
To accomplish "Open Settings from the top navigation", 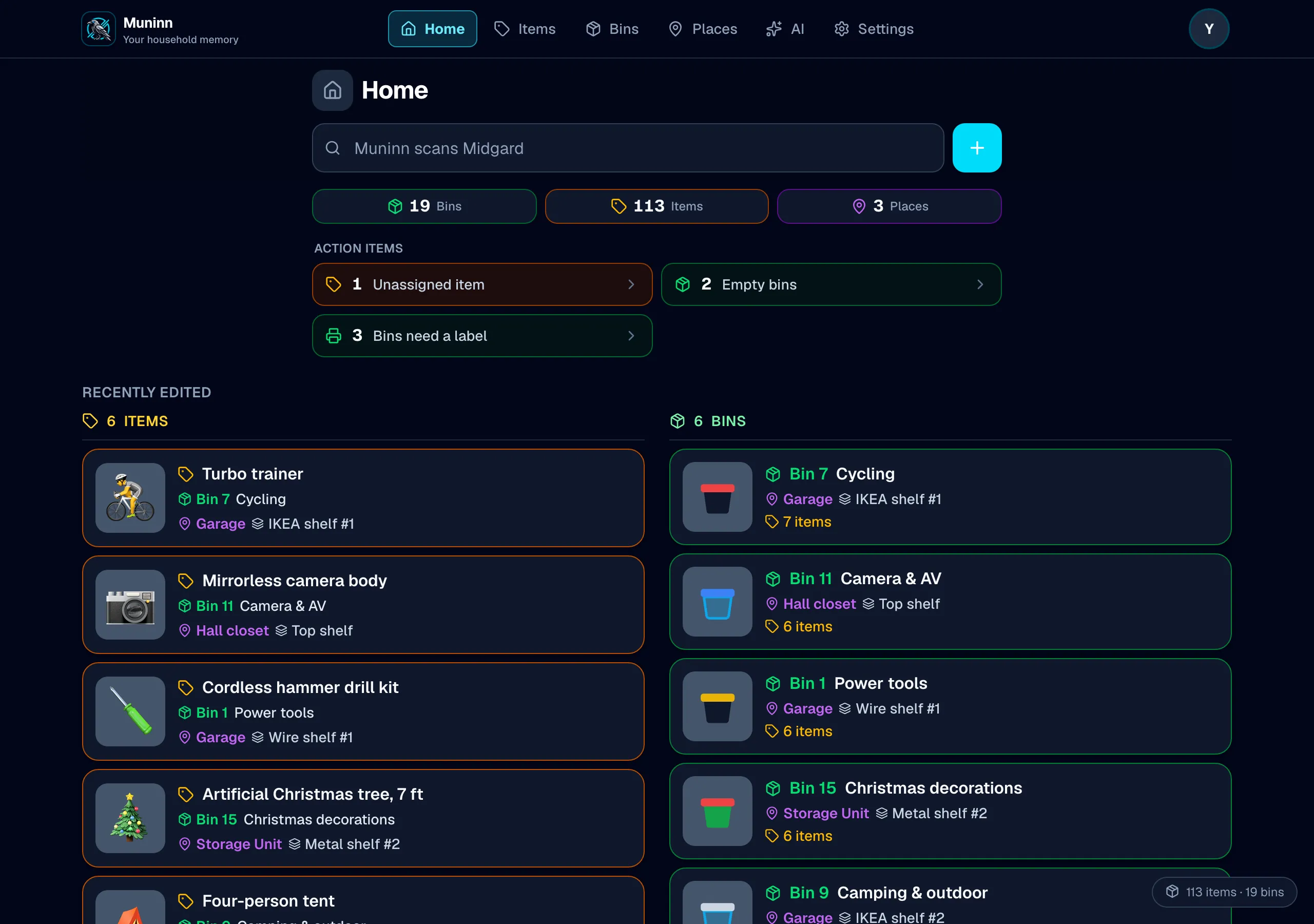I will [x=874, y=29].
